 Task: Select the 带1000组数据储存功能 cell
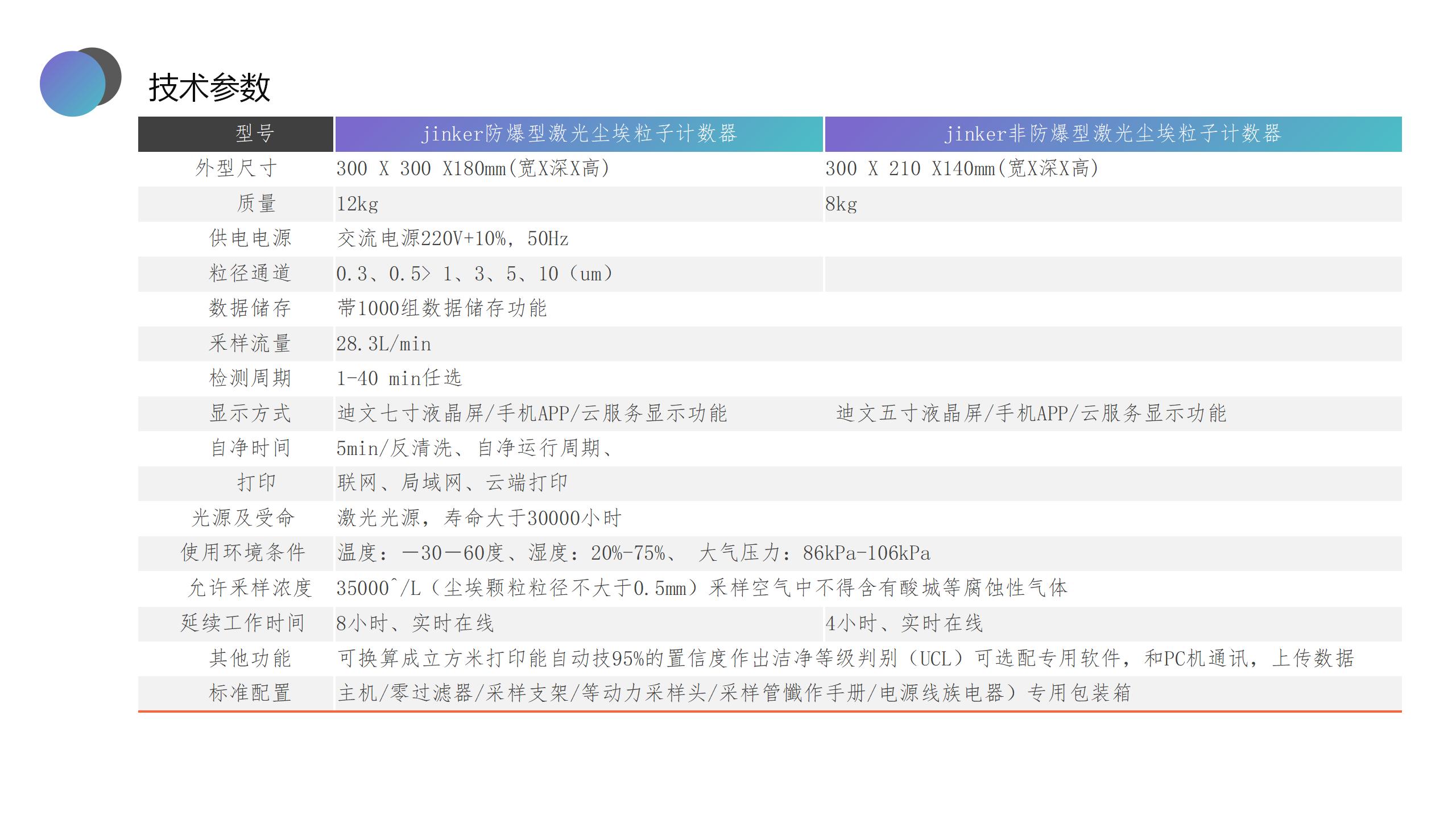pyautogui.click(x=442, y=308)
